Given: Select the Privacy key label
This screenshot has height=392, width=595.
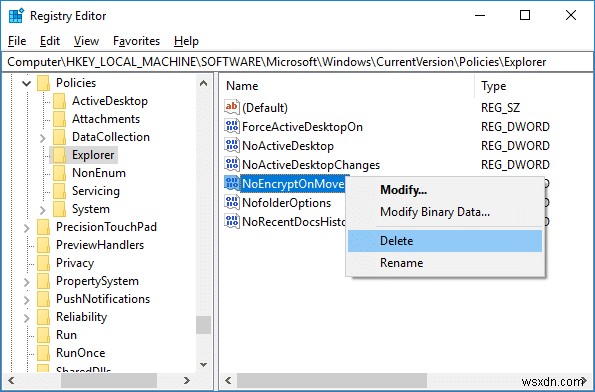Looking at the screenshot, I should tap(75, 263).
